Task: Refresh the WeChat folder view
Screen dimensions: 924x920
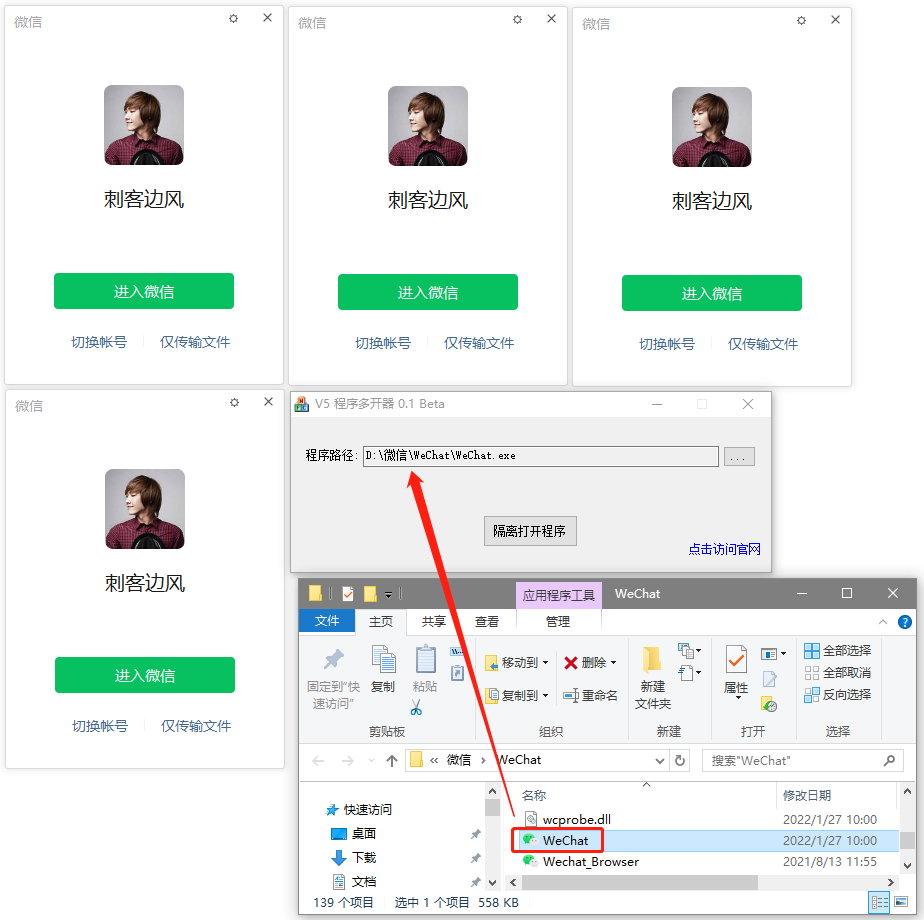Action: pos(679,760)
